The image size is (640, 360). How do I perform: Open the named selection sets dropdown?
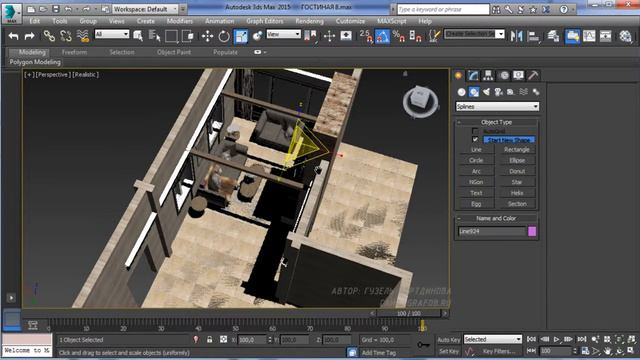pyautogui.click(x=474, y=34)
